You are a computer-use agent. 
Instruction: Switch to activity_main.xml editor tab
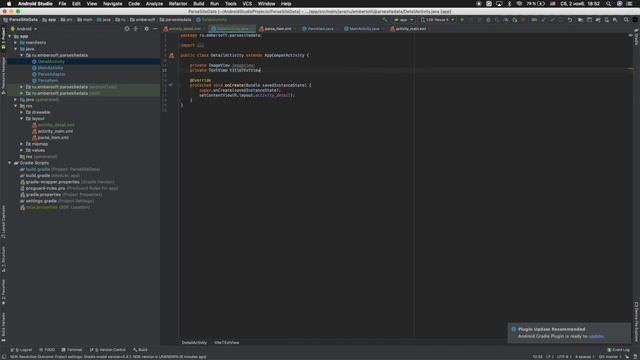tap(410, 29)
